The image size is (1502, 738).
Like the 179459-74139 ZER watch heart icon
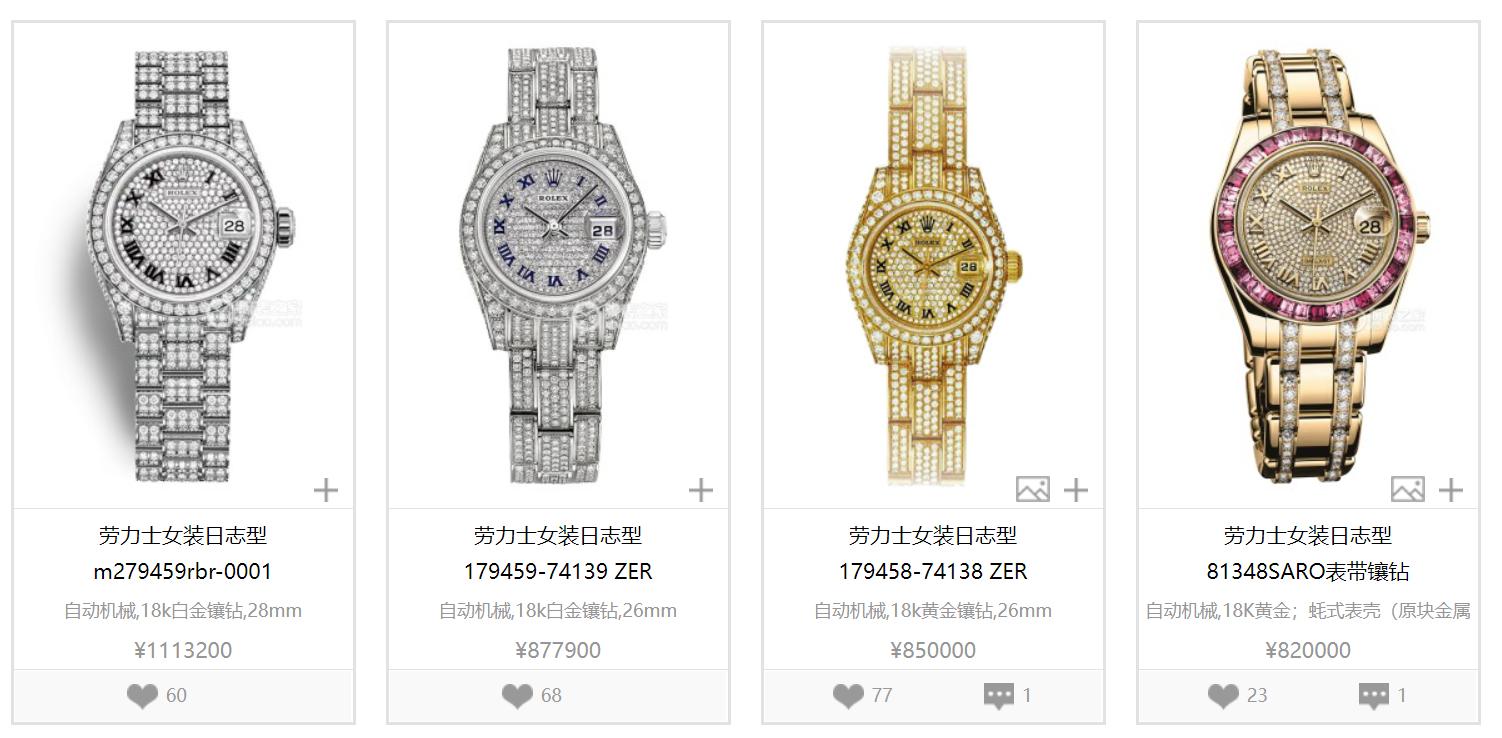(x=517, y=696)
